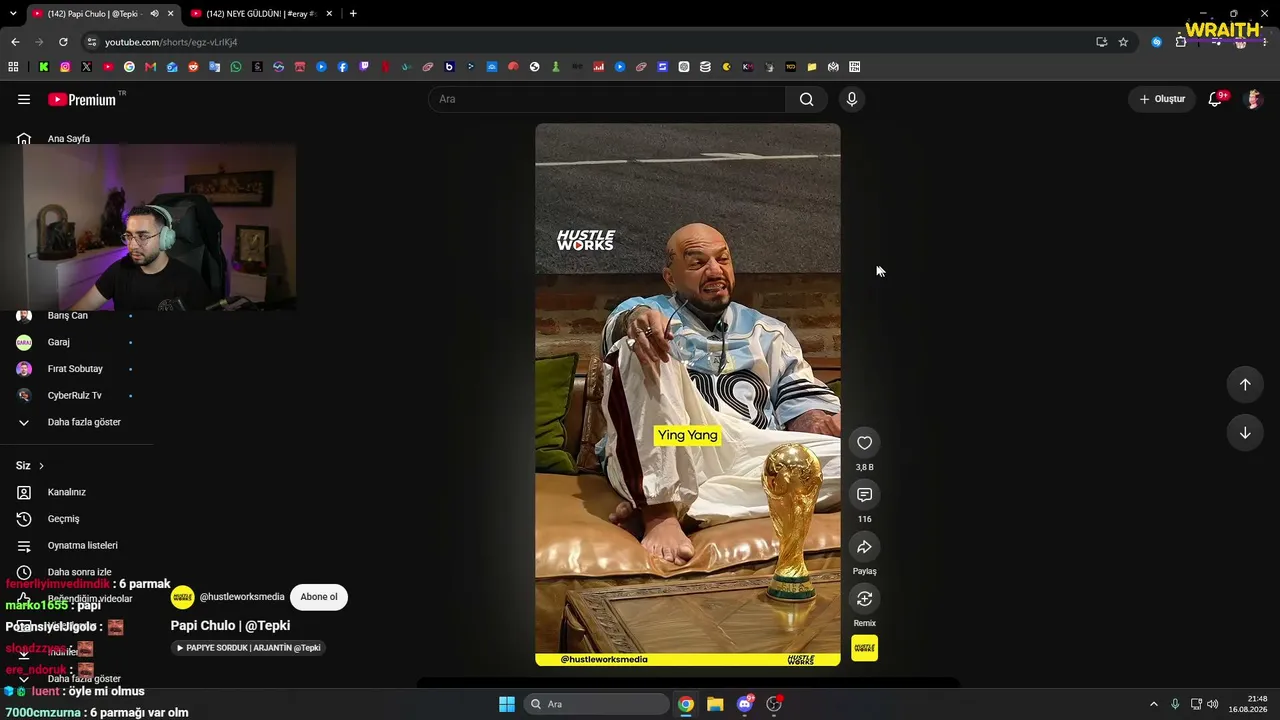Bookmark this page with the star
The width and height of the screenshot is (1280, 720).
click(x=1123, y=42)
